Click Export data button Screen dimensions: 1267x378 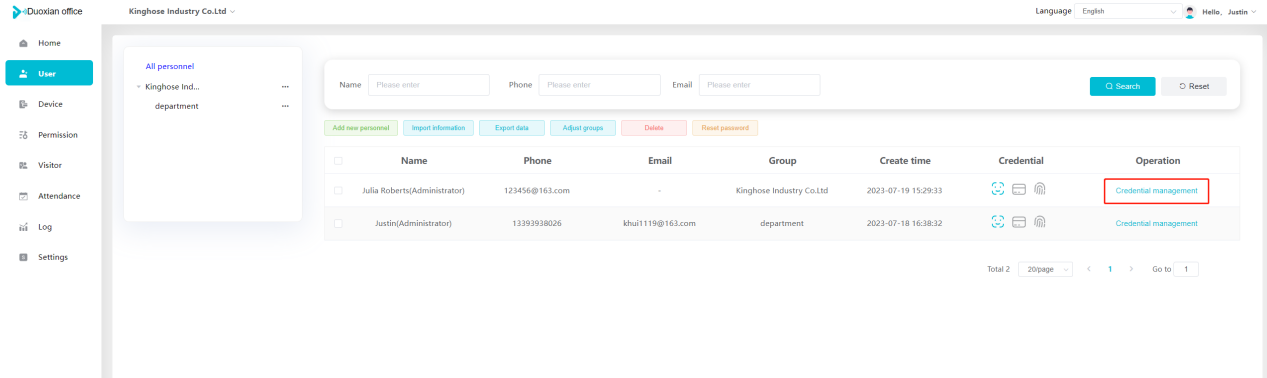click(512, 128)
